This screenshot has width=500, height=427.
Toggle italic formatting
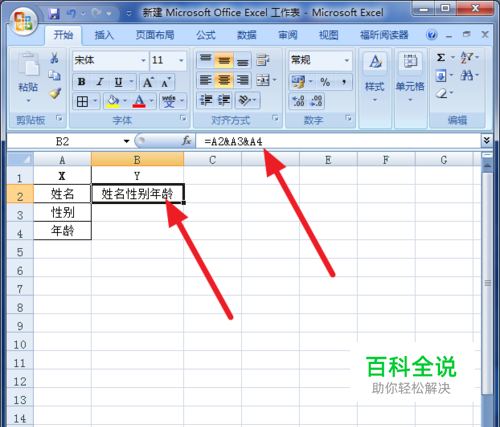coord(100,82)
